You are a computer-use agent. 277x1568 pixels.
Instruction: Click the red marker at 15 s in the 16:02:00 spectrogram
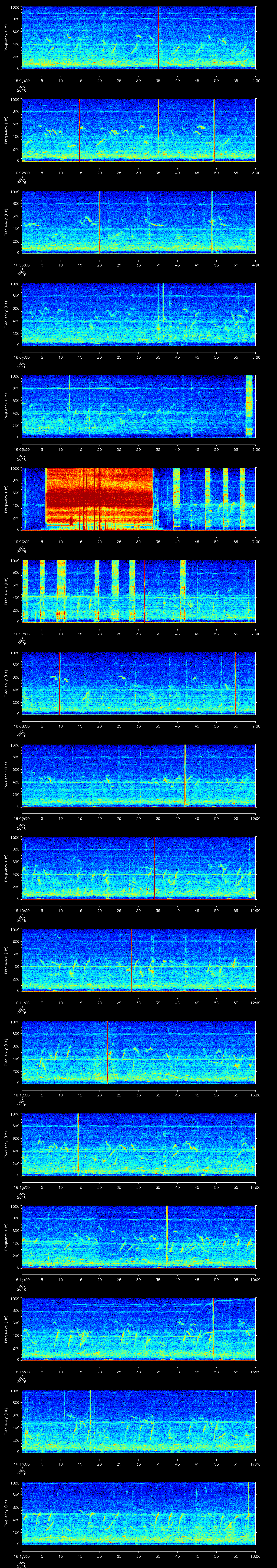[80, 130]
